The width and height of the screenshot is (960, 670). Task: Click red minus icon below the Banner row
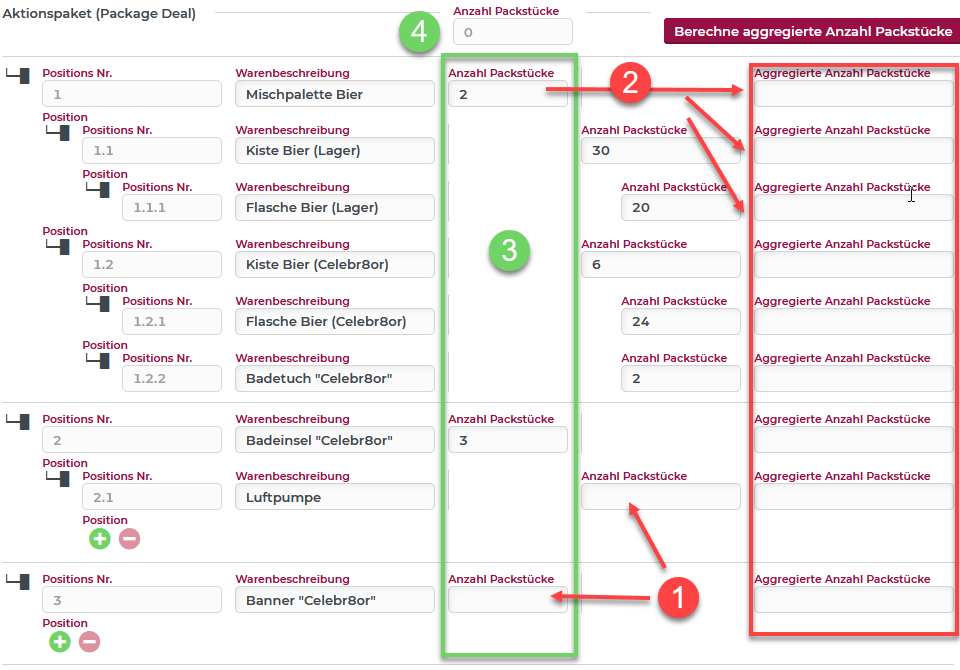pos(90,641)
